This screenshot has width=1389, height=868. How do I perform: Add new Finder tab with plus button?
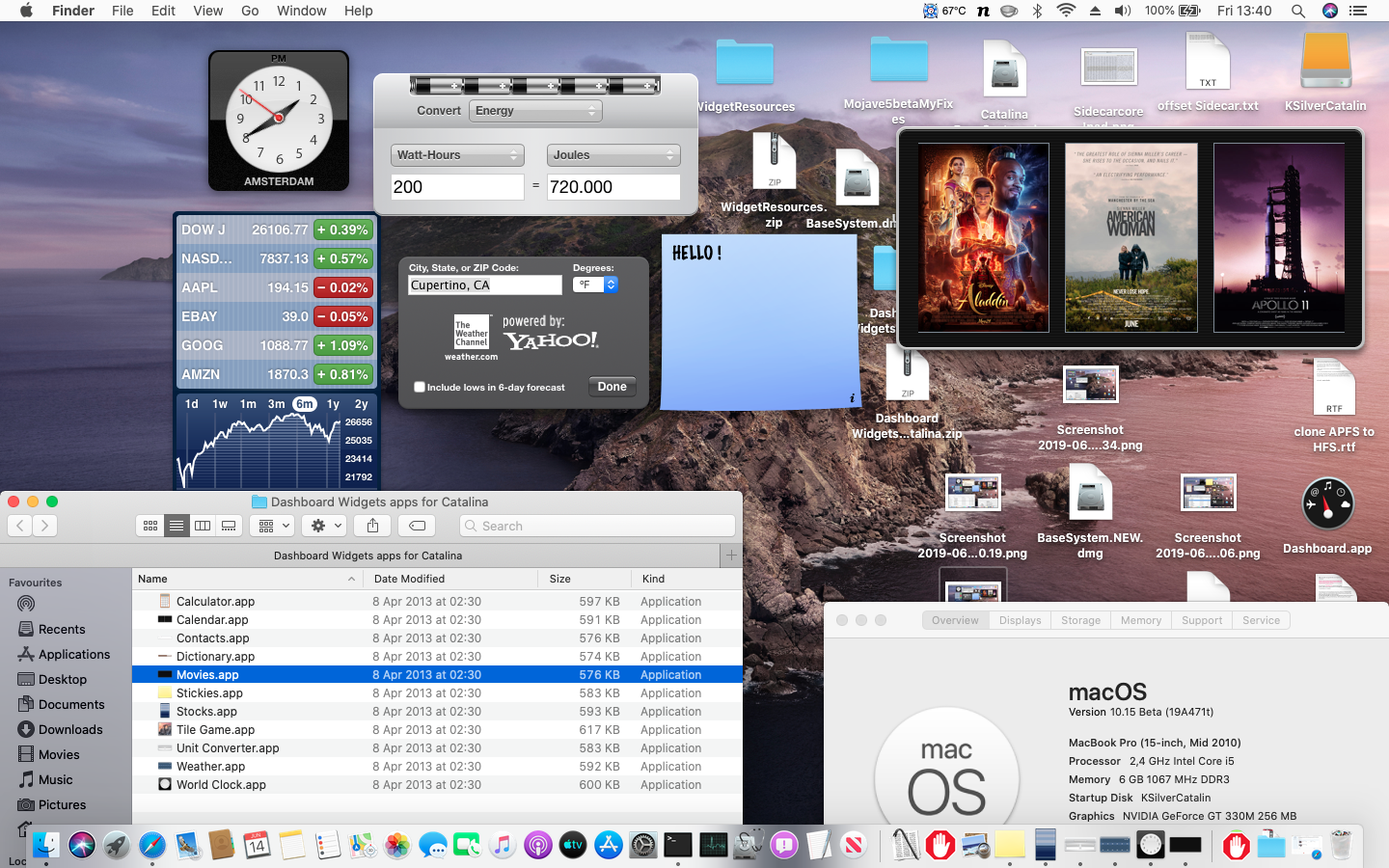731,556
